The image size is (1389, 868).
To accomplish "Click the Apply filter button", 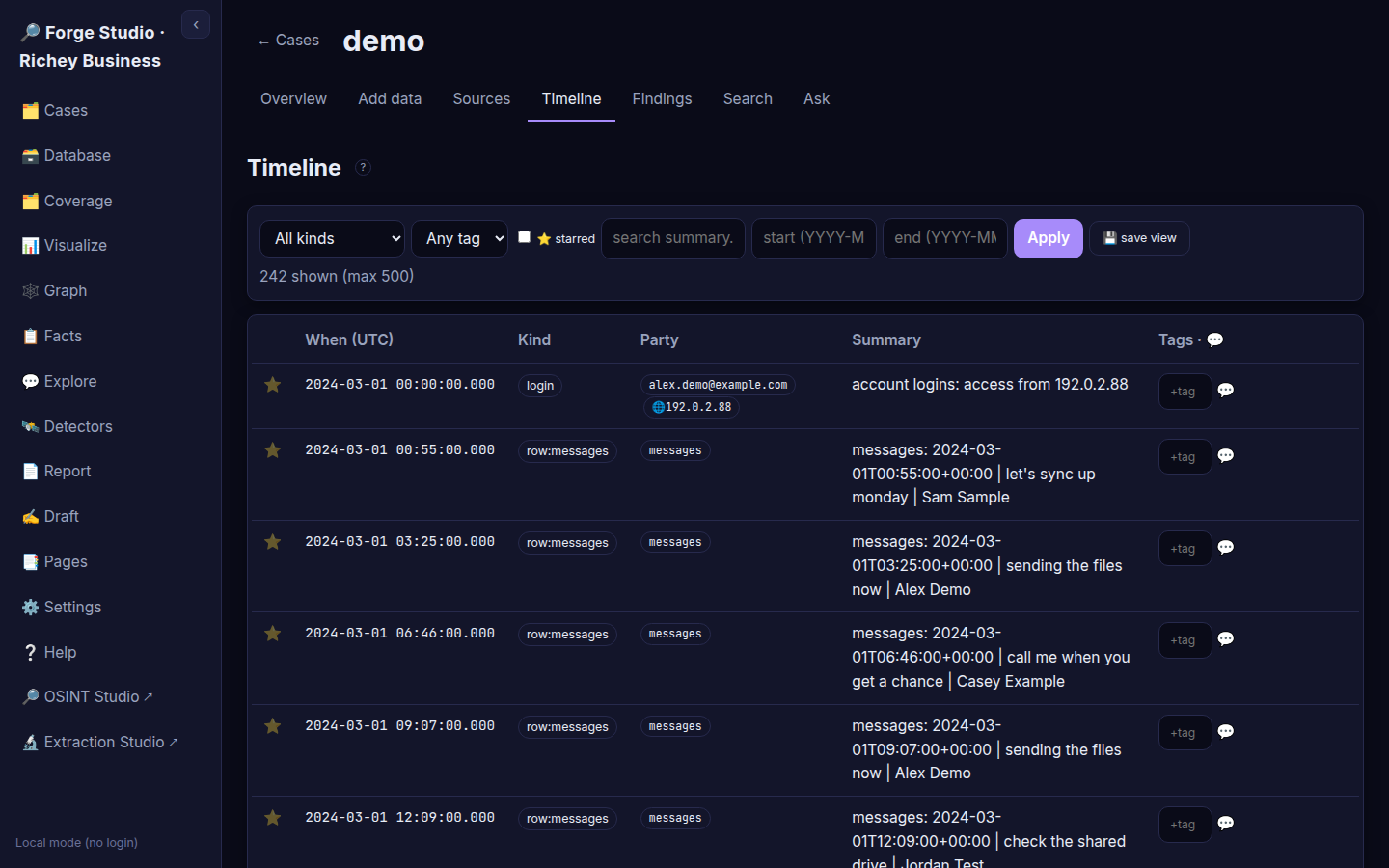I will tap(1049, 238).
